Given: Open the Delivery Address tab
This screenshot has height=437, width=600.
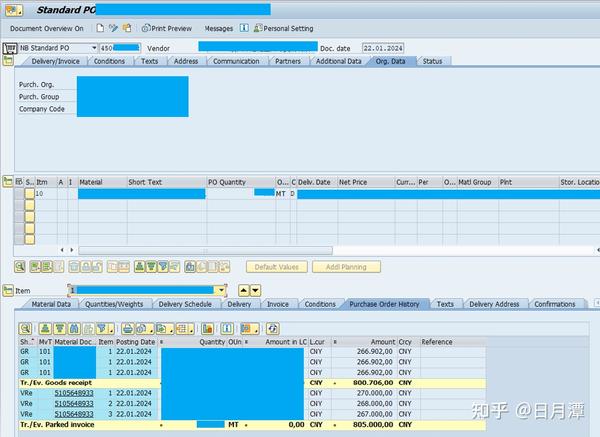Looking at the screenshot, I should click(494, 304).
